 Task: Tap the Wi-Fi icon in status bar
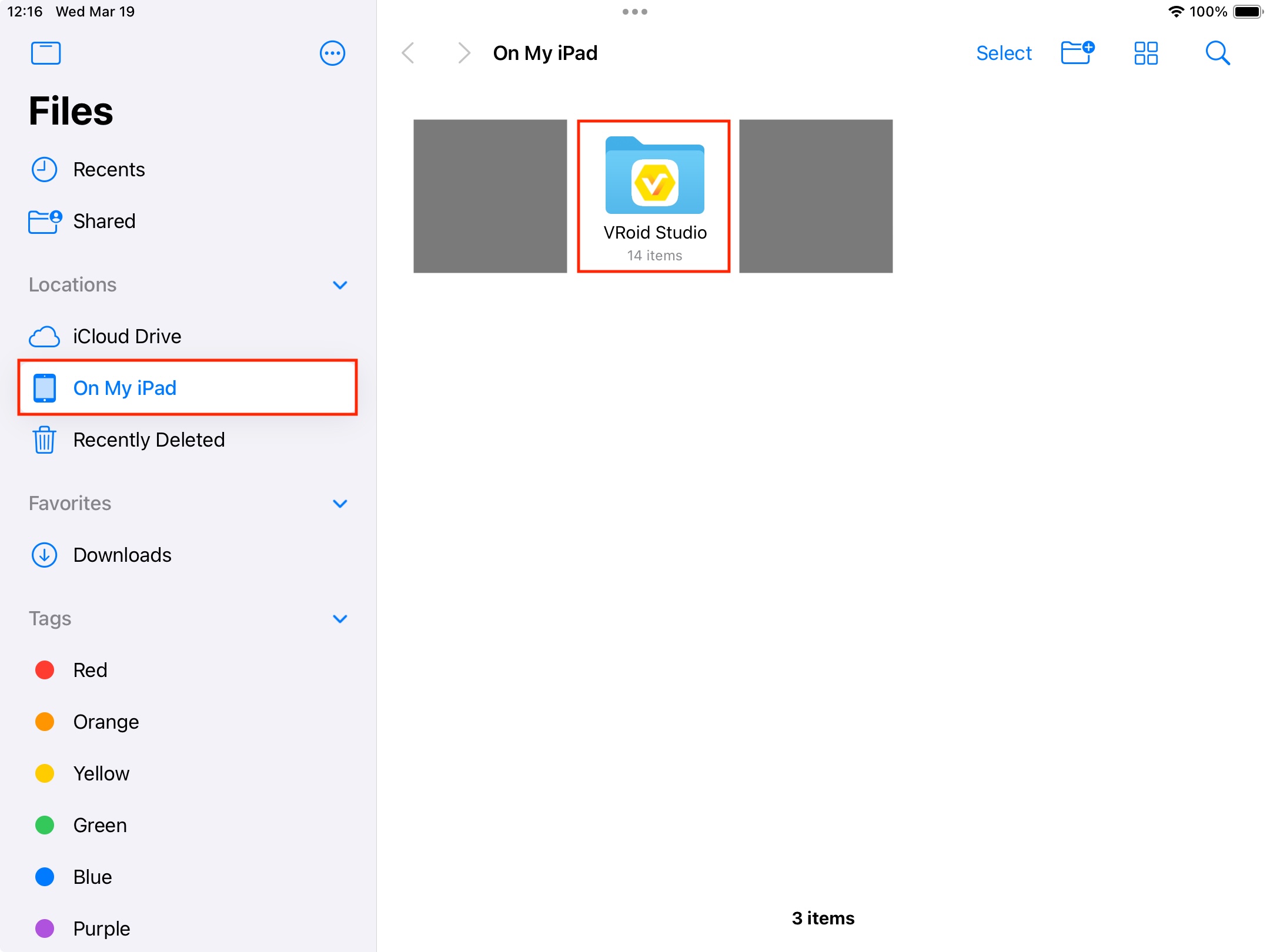[x=1176, y=12]
